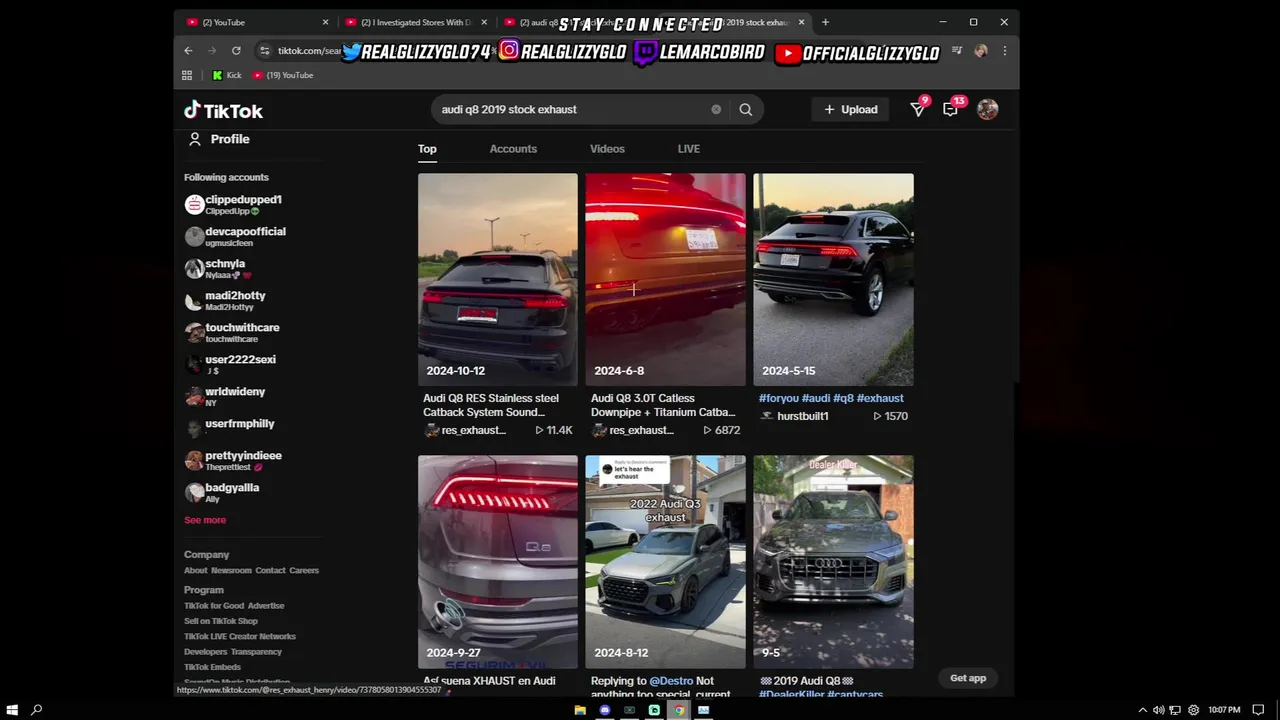Open the (19) YouTube bookmark
The width and height of the screenshot is (1280, 720).
click(x=283, y=75)
